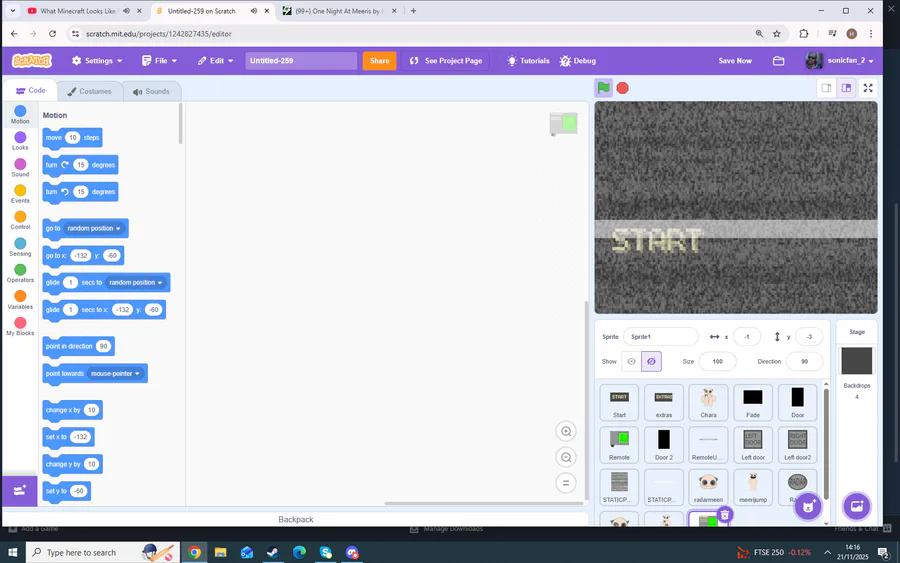Select the My Blocks category
Image resolution: width=900 pixels, height=563 pixels.
point(20,327)
